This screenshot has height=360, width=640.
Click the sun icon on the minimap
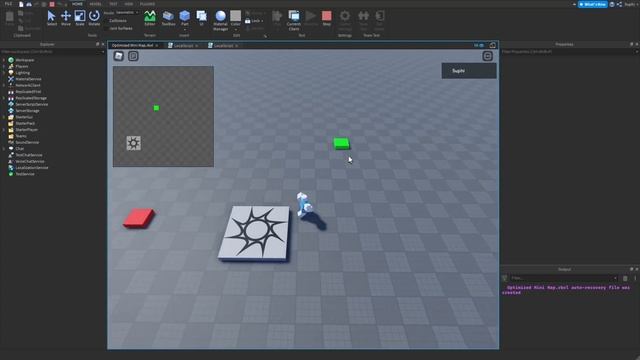(x=133, y=143)
